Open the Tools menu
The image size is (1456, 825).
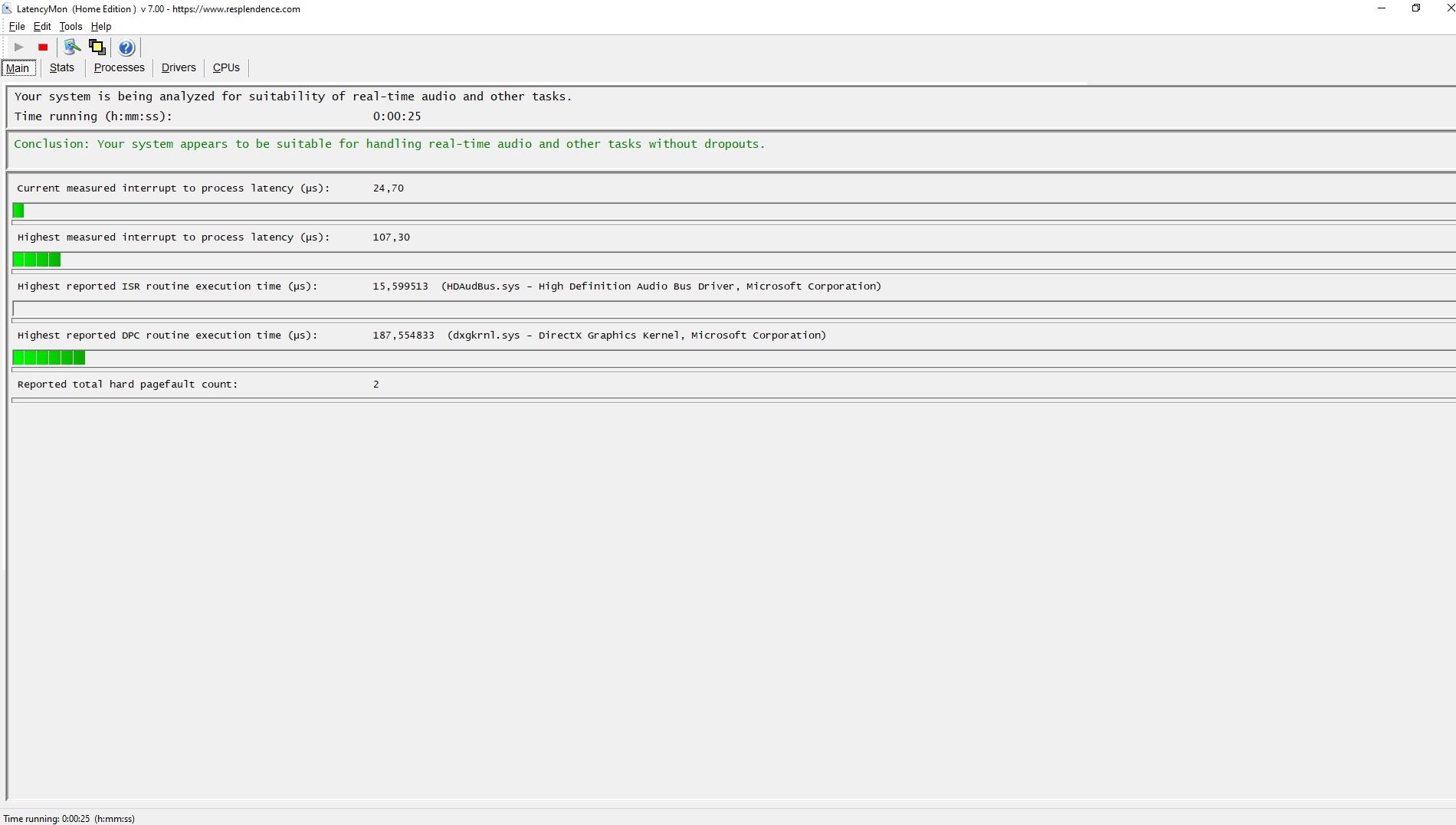pos(71,27)
